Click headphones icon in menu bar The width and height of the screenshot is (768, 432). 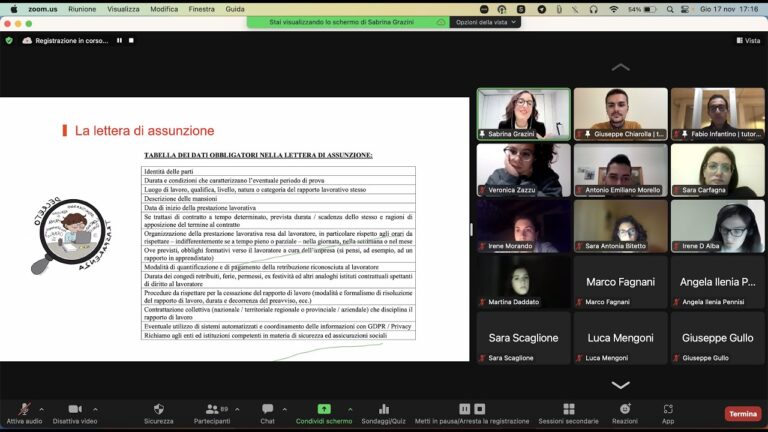coord(593,9)
